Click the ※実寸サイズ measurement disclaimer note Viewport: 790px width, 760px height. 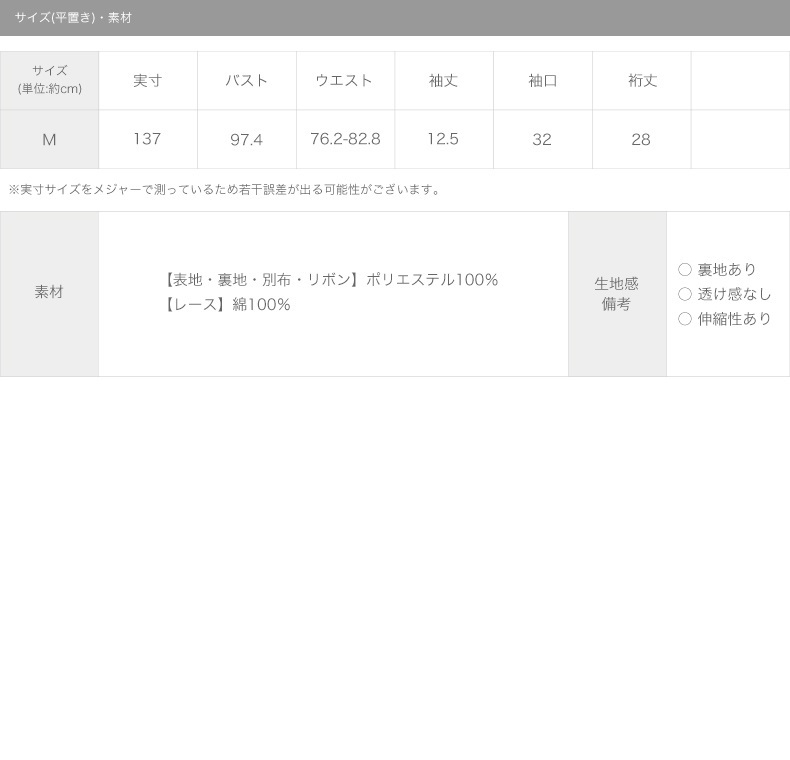(225, 189)
